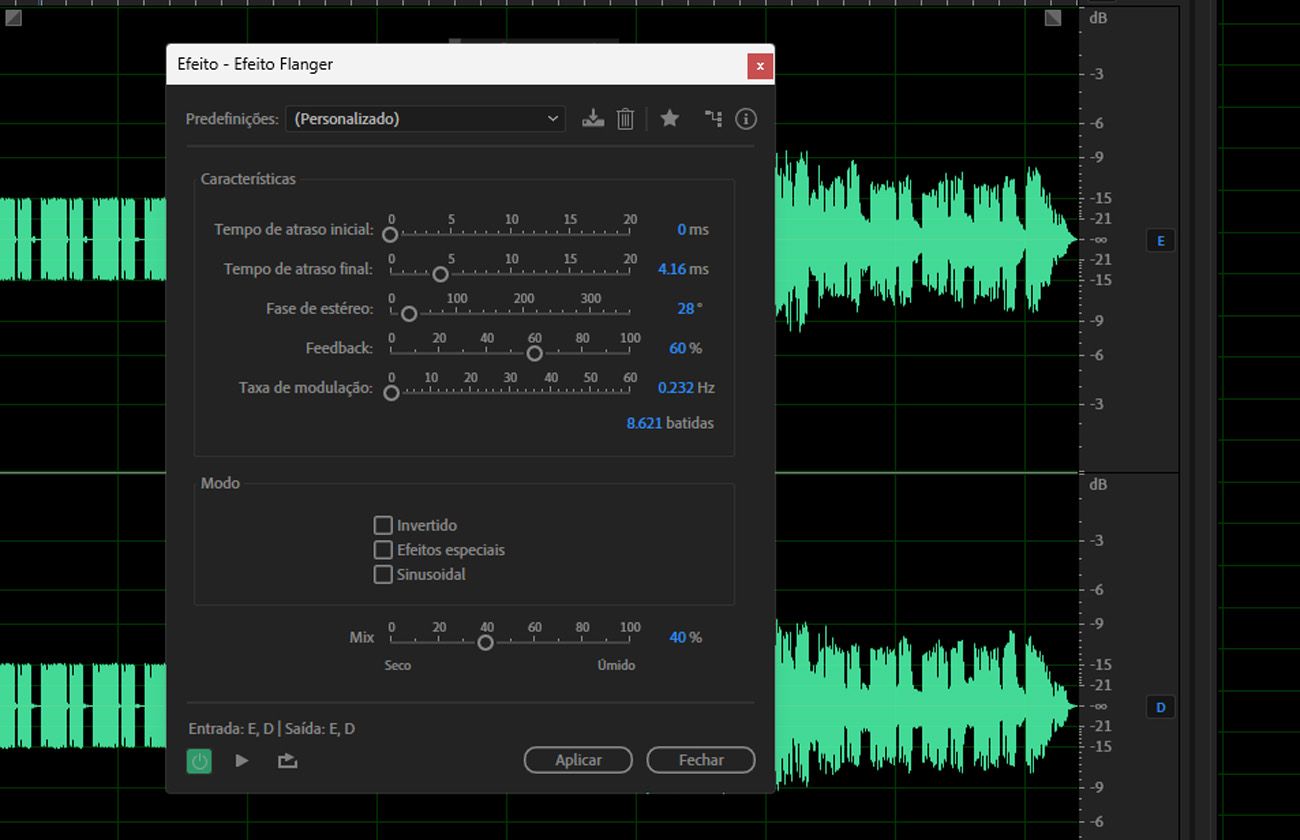Image resolution: width=1300 pixels, height=840 pixels.
Task: Mark this effect as a favorite
Action: [669, 118]
